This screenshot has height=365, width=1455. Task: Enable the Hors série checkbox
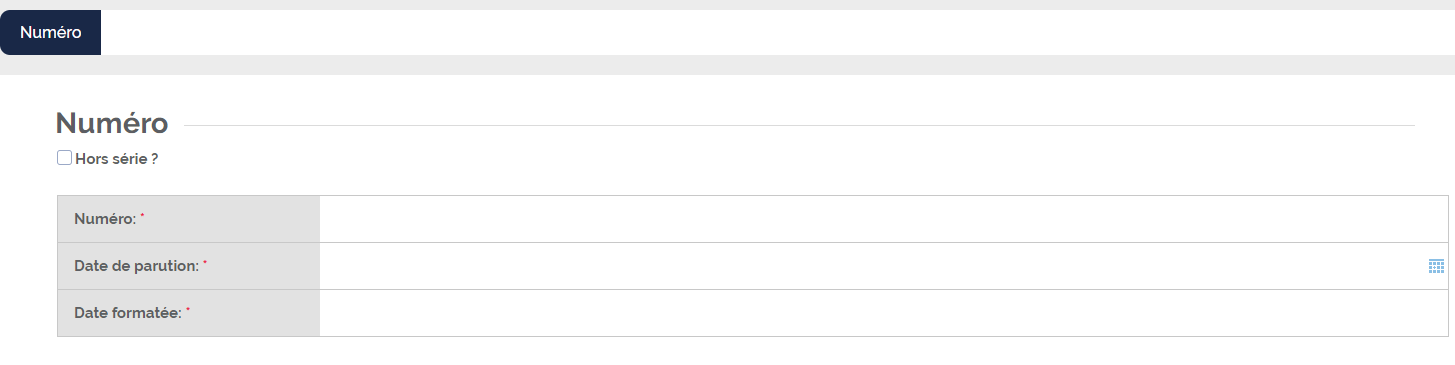pyautogui.click(x=64, y=157)
